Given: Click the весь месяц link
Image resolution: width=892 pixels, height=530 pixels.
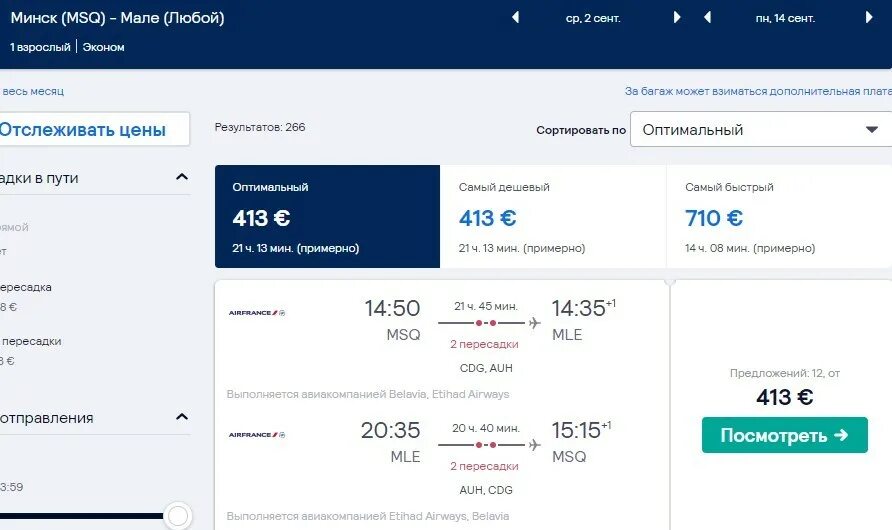Looking at the screenshot, I should 32,91.
